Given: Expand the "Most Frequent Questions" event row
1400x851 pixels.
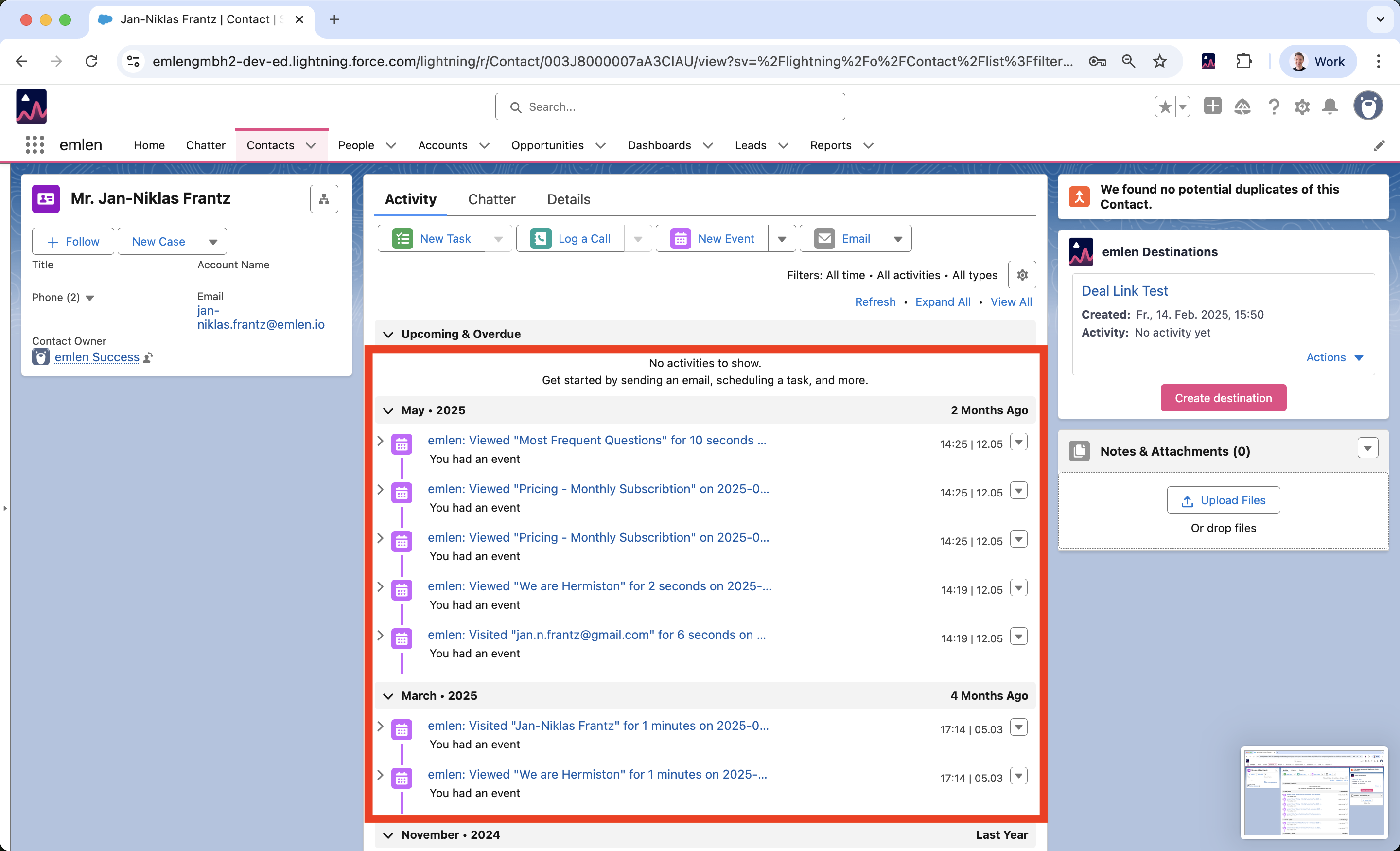Looking at the screenshot, I should pyautogui.click(x=381, y=441).
